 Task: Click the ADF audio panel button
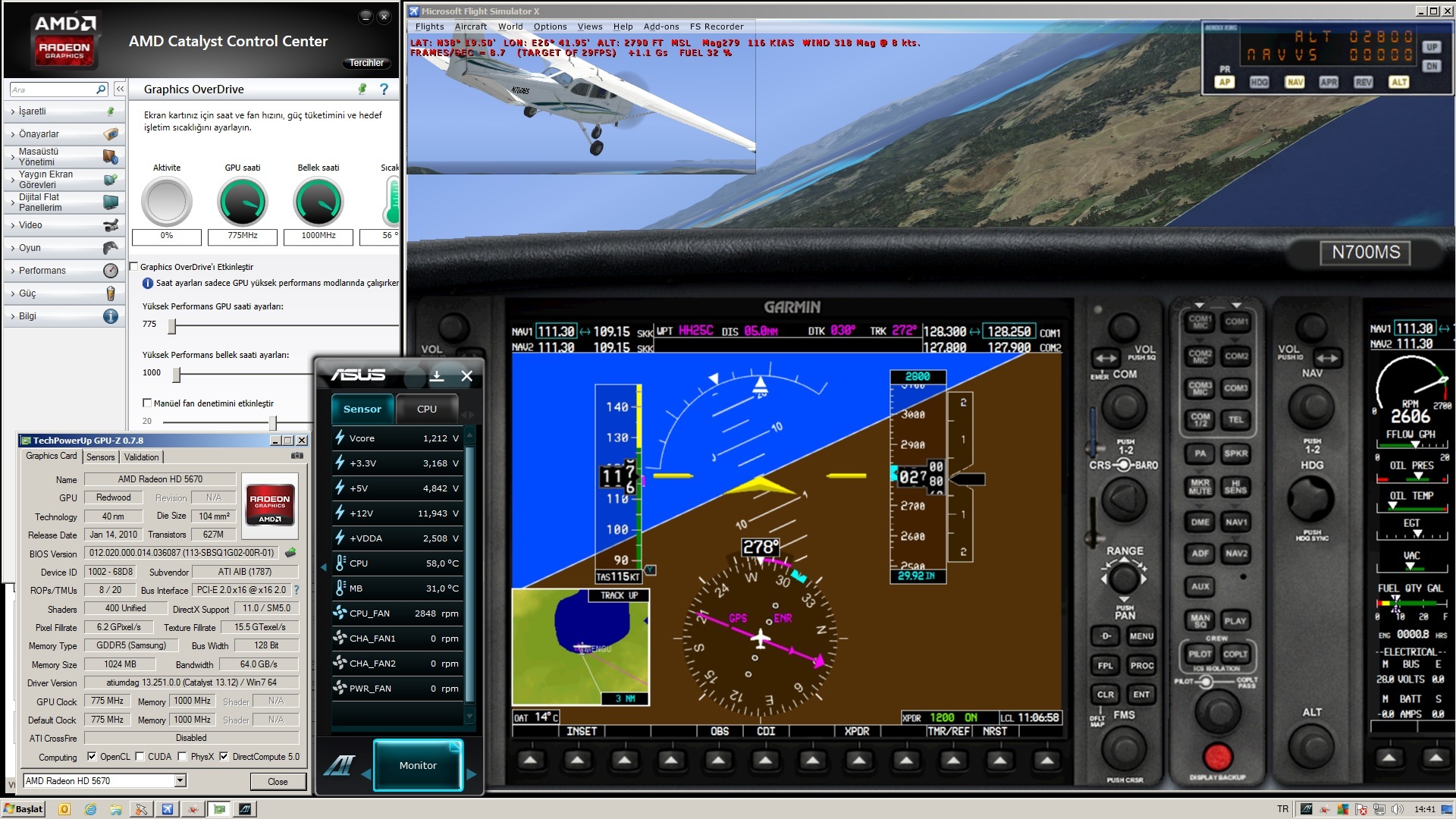[1200, 554]
